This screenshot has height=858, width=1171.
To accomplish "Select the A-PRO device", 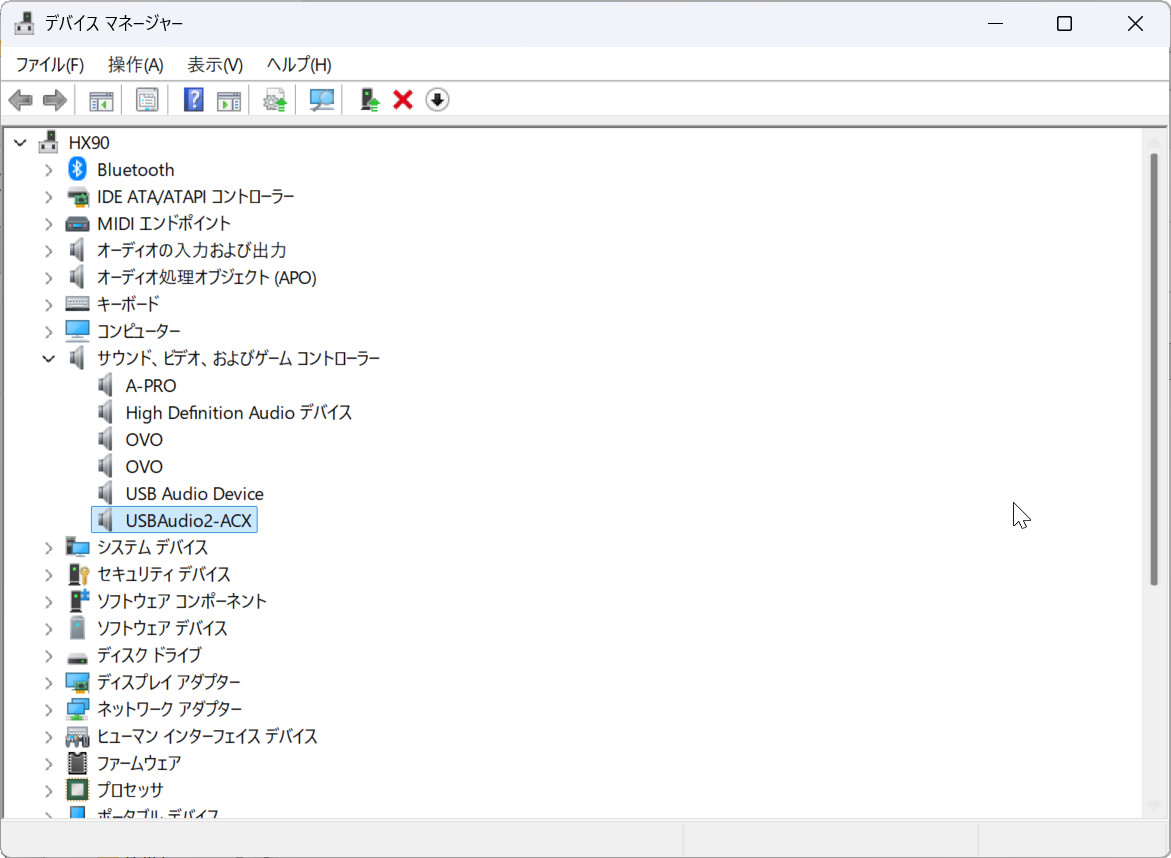I will tap(151, 386).
